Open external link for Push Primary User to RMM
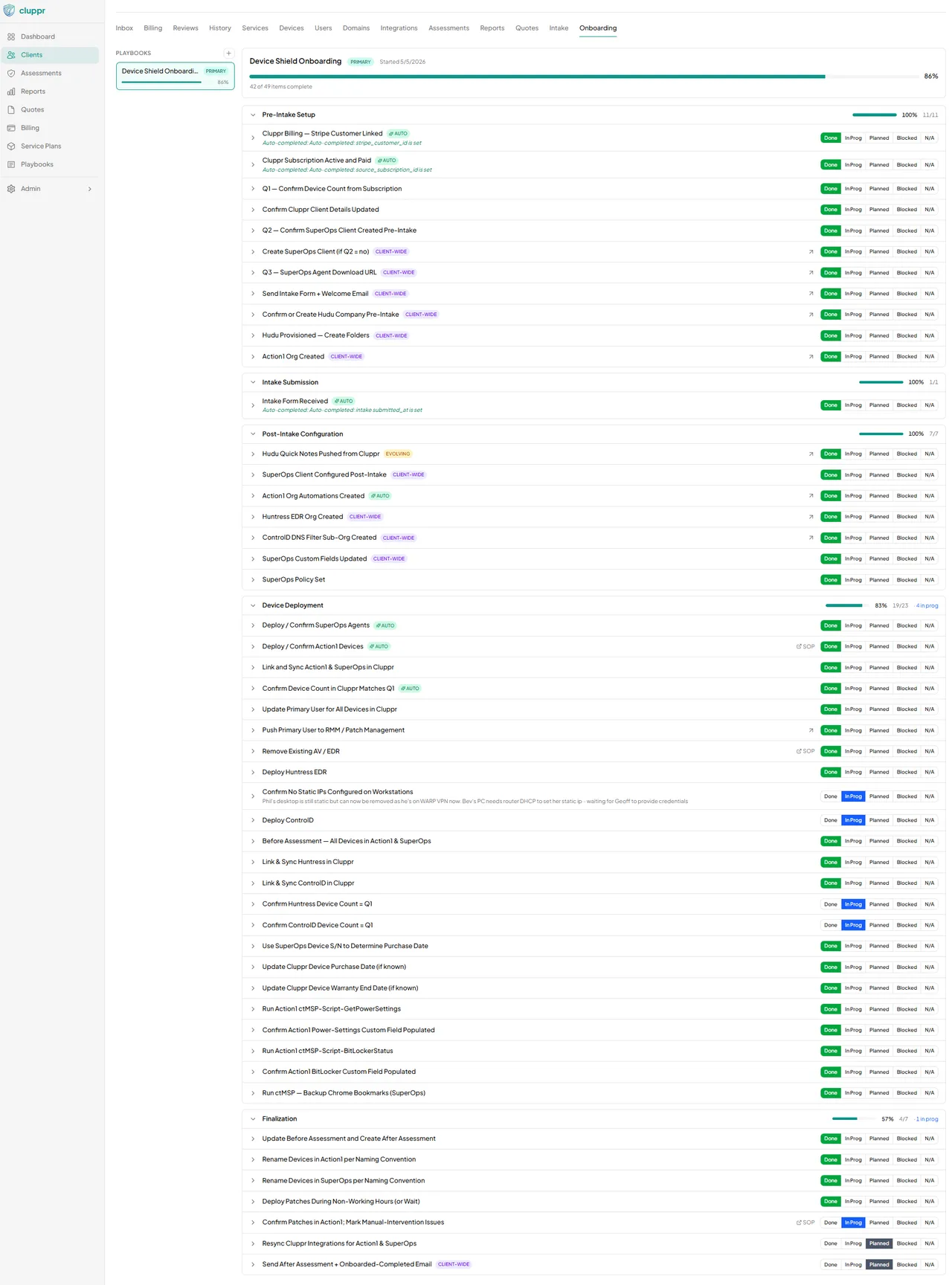The image size is (952, 1285). click(811, 730)
